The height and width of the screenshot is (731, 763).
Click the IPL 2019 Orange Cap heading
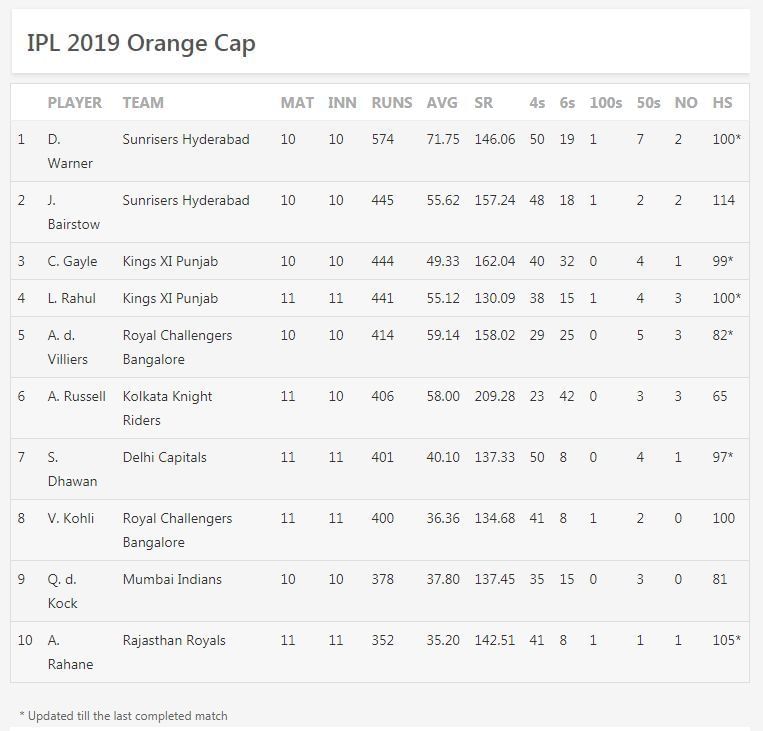coord(141,43)
